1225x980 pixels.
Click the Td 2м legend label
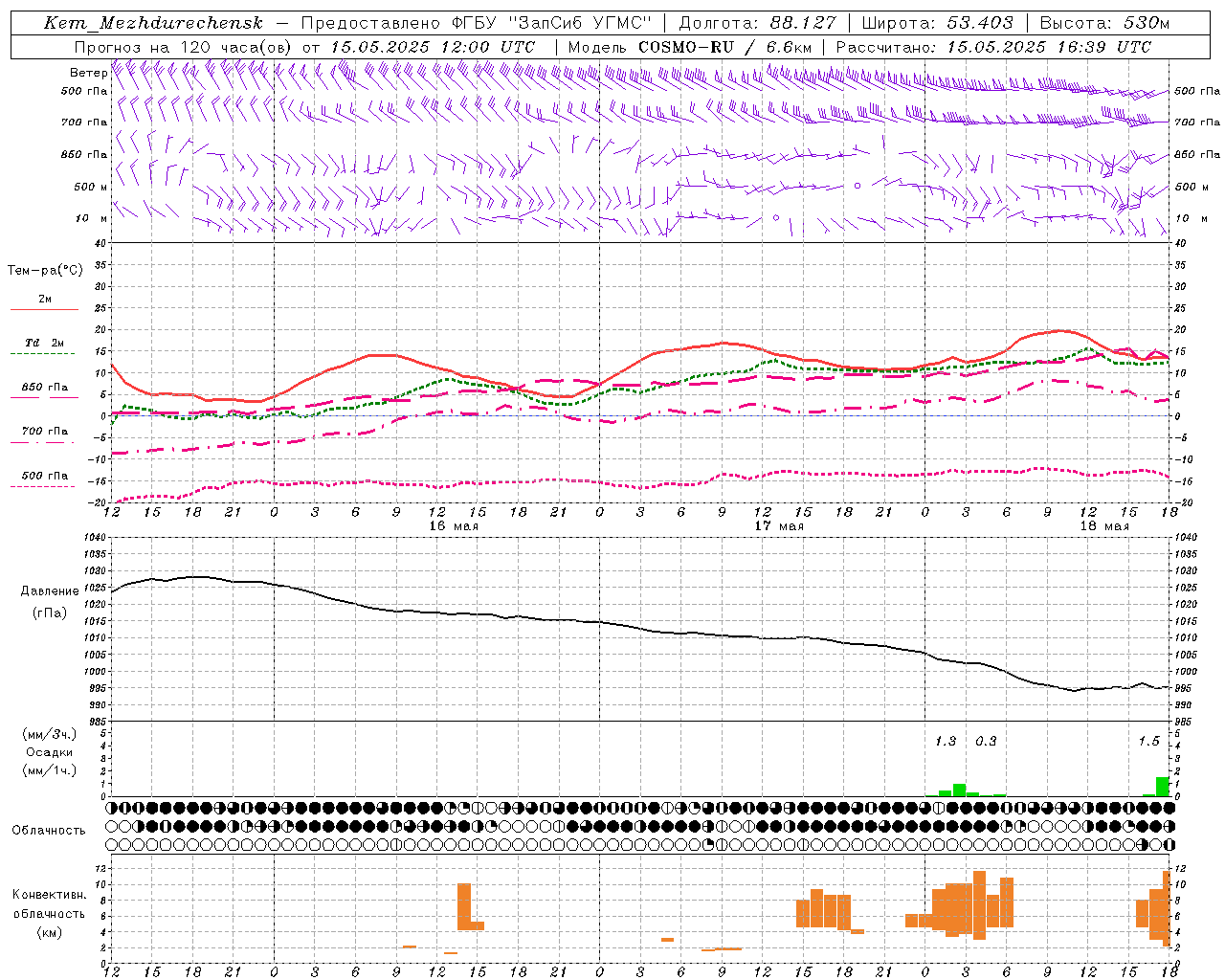(x=45, y=343)
